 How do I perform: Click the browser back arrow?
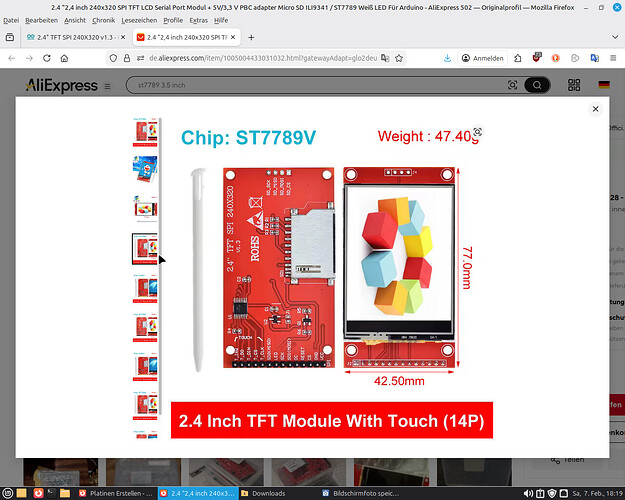(x=11, y=59)
